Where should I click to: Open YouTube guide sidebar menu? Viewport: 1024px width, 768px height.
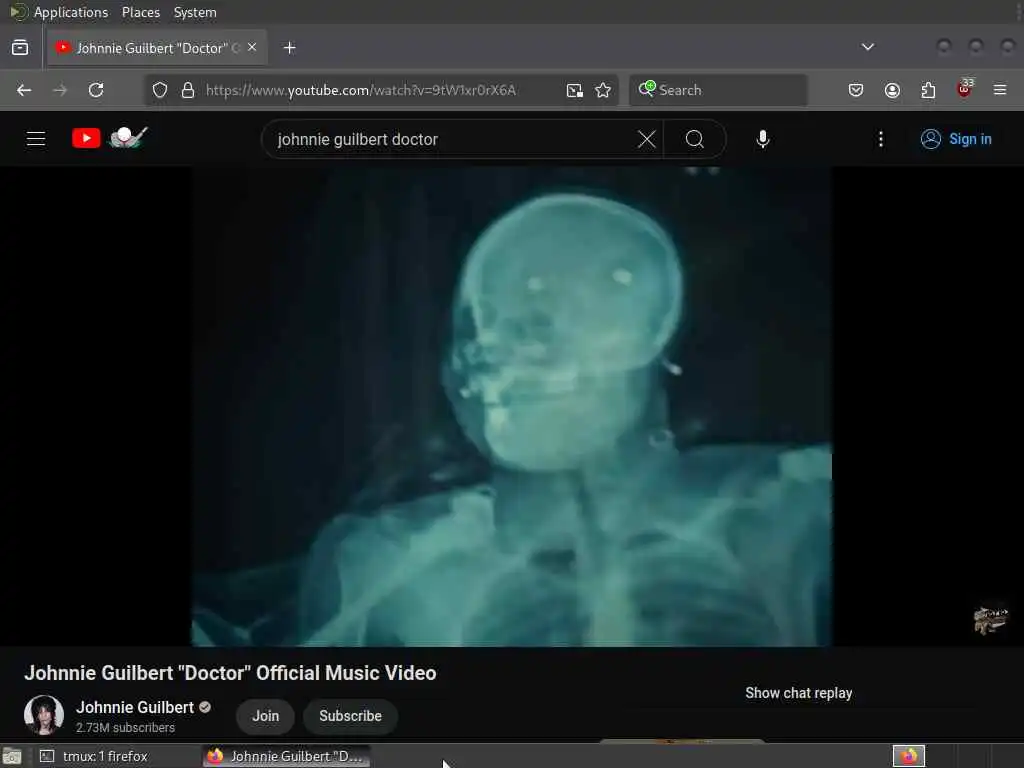click(x=36, y=138)
